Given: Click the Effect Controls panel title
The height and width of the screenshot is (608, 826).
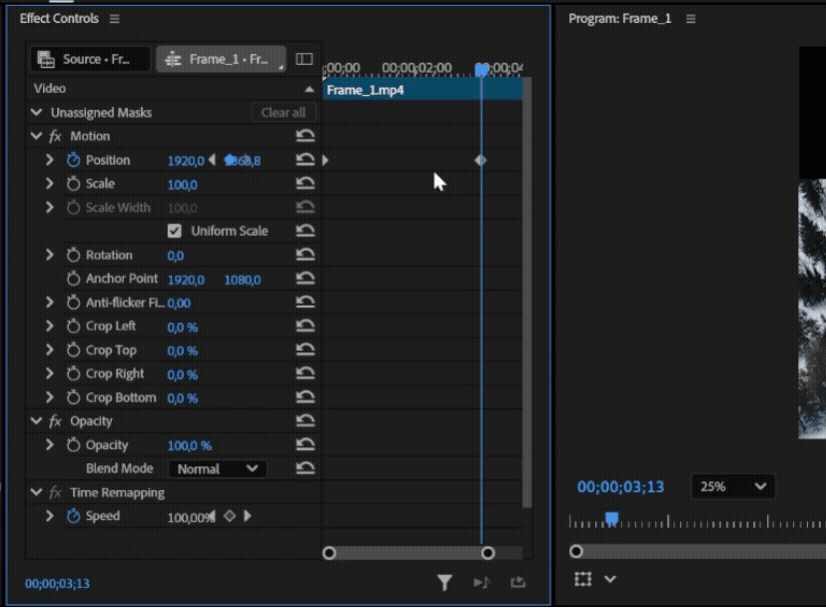Looking at the screenshot, I should coord(59,18).
